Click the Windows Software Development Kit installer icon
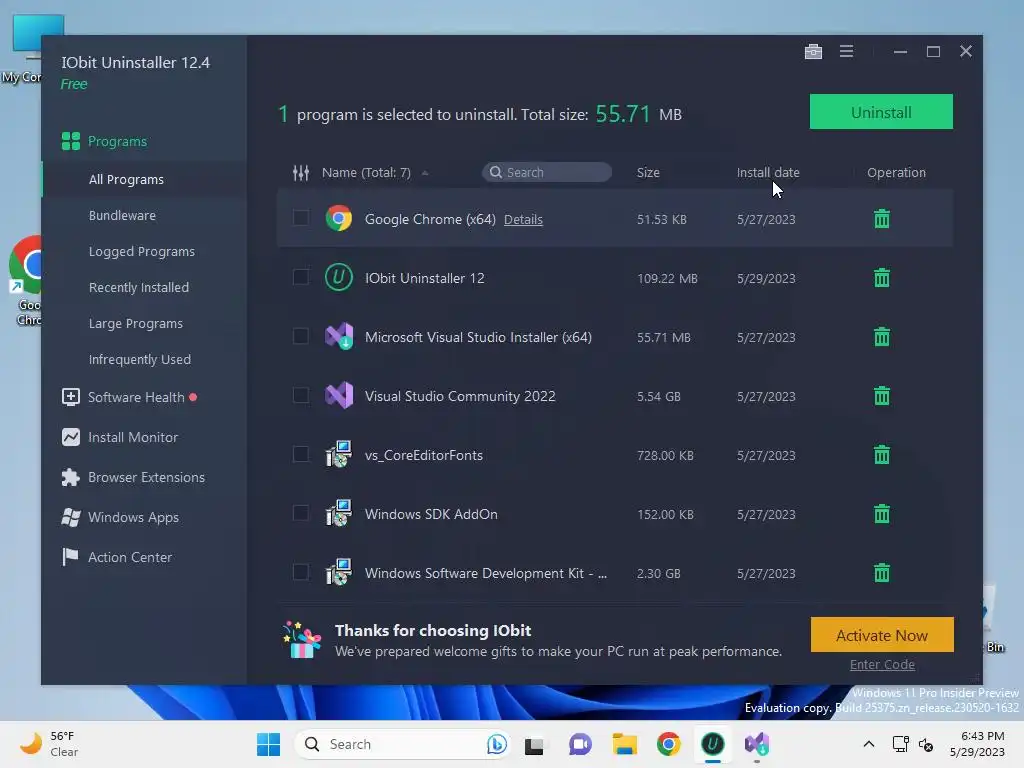This screenshot has height=768, width=1024. point(339,572)
